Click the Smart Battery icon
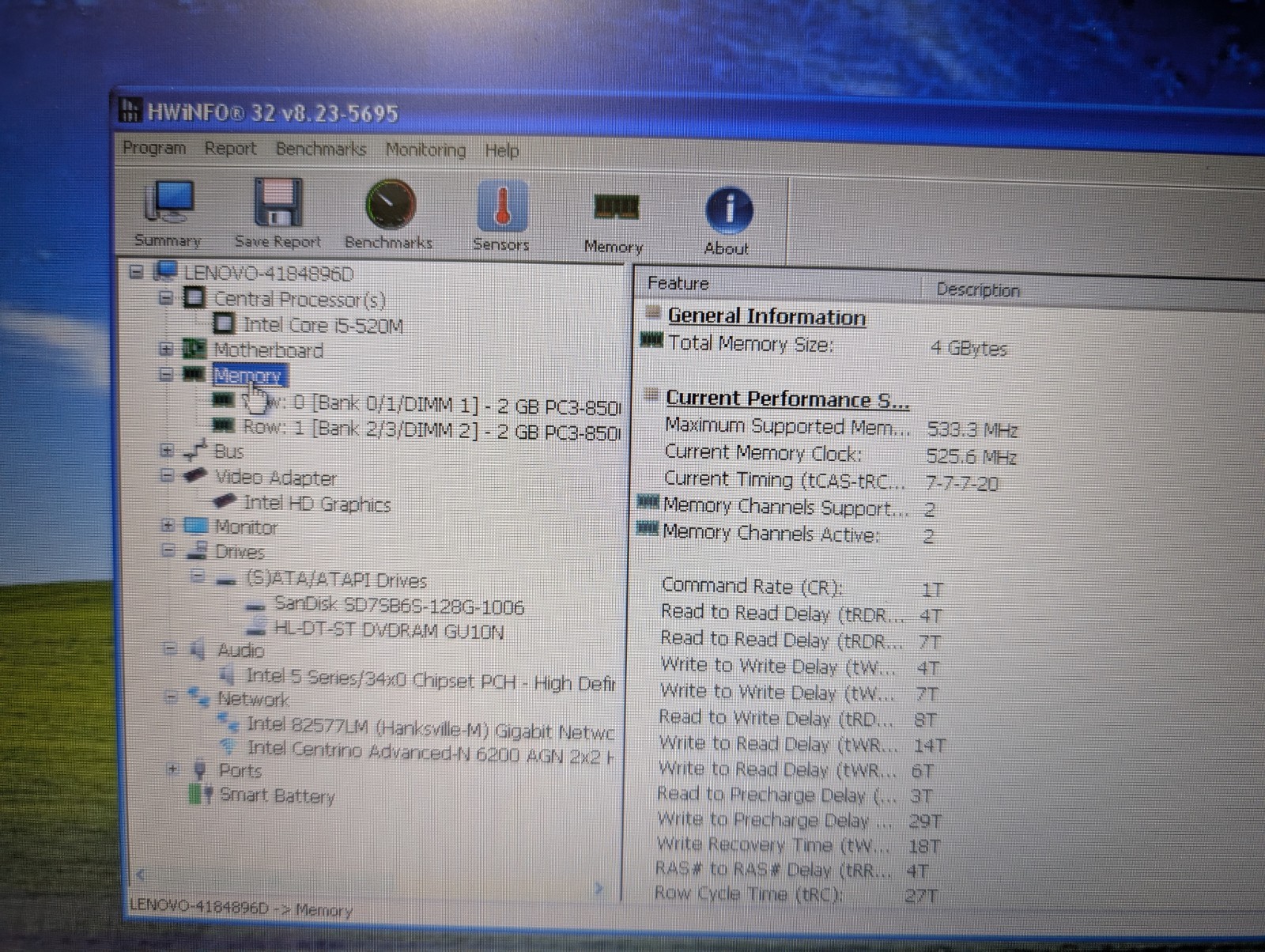Viewport: 1265px width, 952px height. [x=201, y=793]
